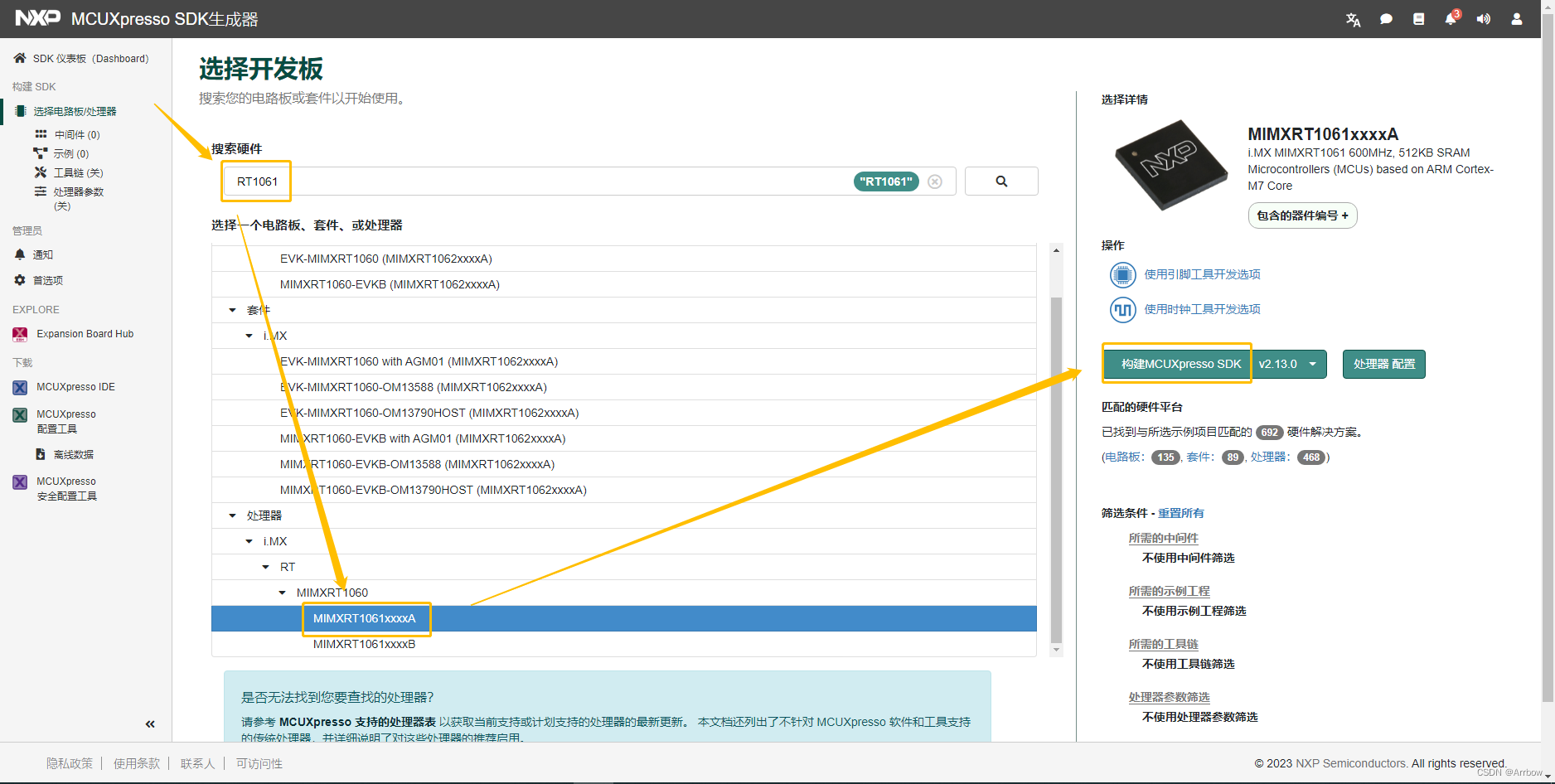The height and width of the screenshot is (784, 1555).
Task: Click 处理器 配置 button
Action: (x=1383, y=364)
